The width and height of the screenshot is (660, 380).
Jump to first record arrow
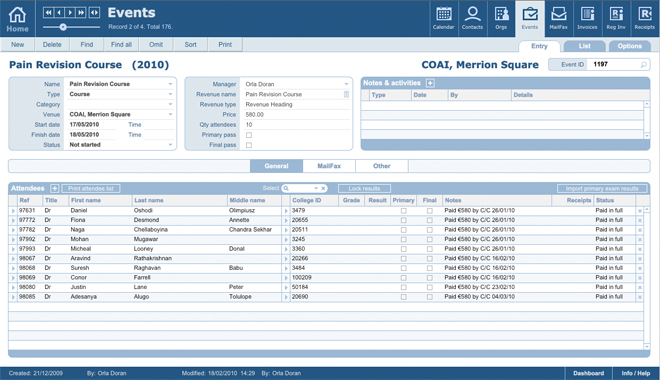pos(49,13)
